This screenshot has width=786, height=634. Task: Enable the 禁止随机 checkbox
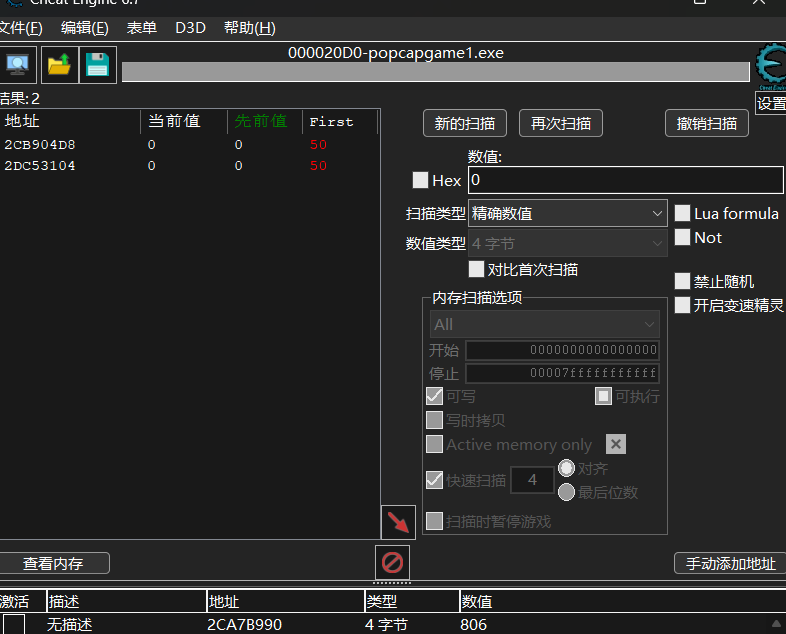click(x=682, y=281)
